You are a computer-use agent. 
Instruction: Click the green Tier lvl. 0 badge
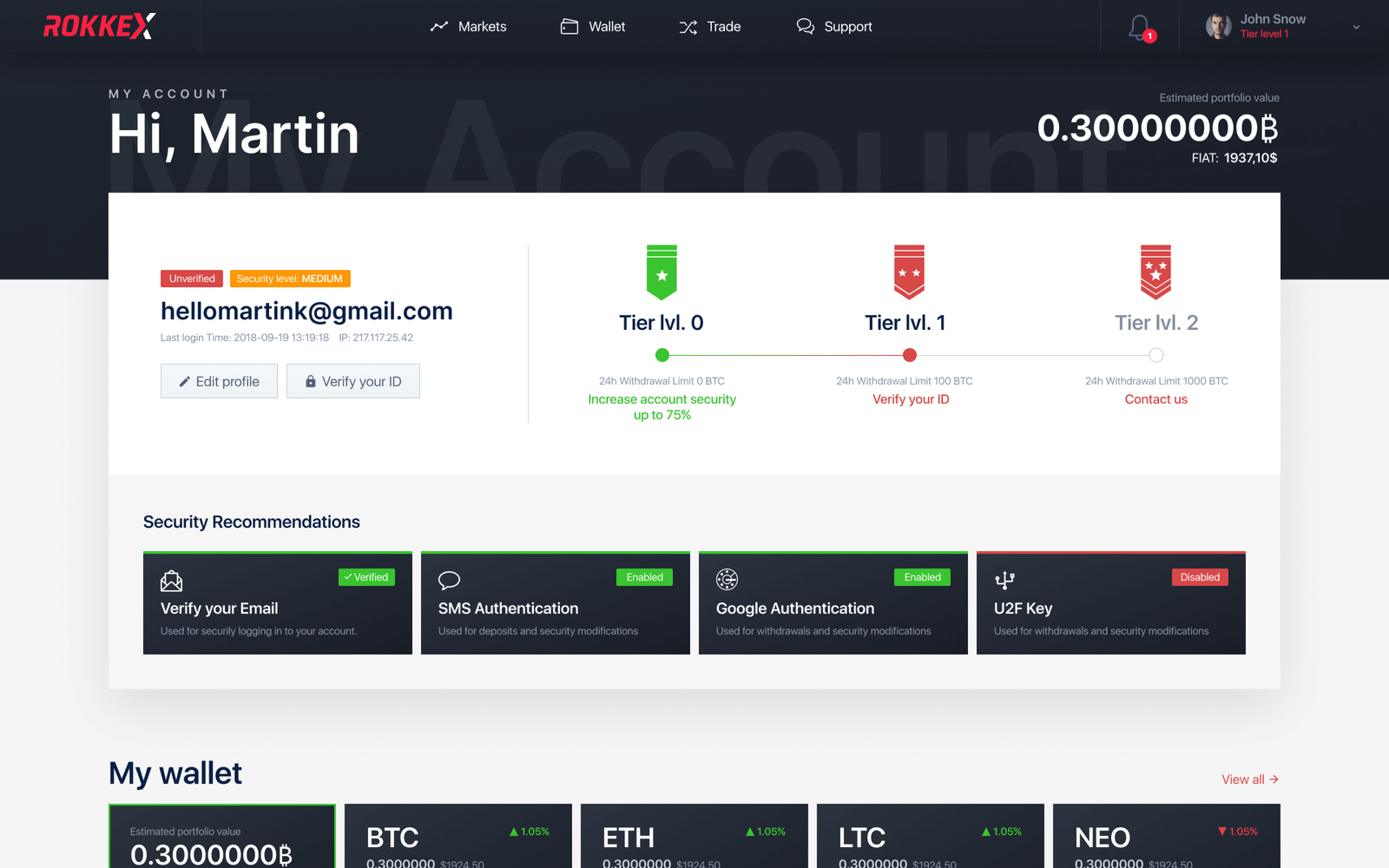[x=662, y=272]
